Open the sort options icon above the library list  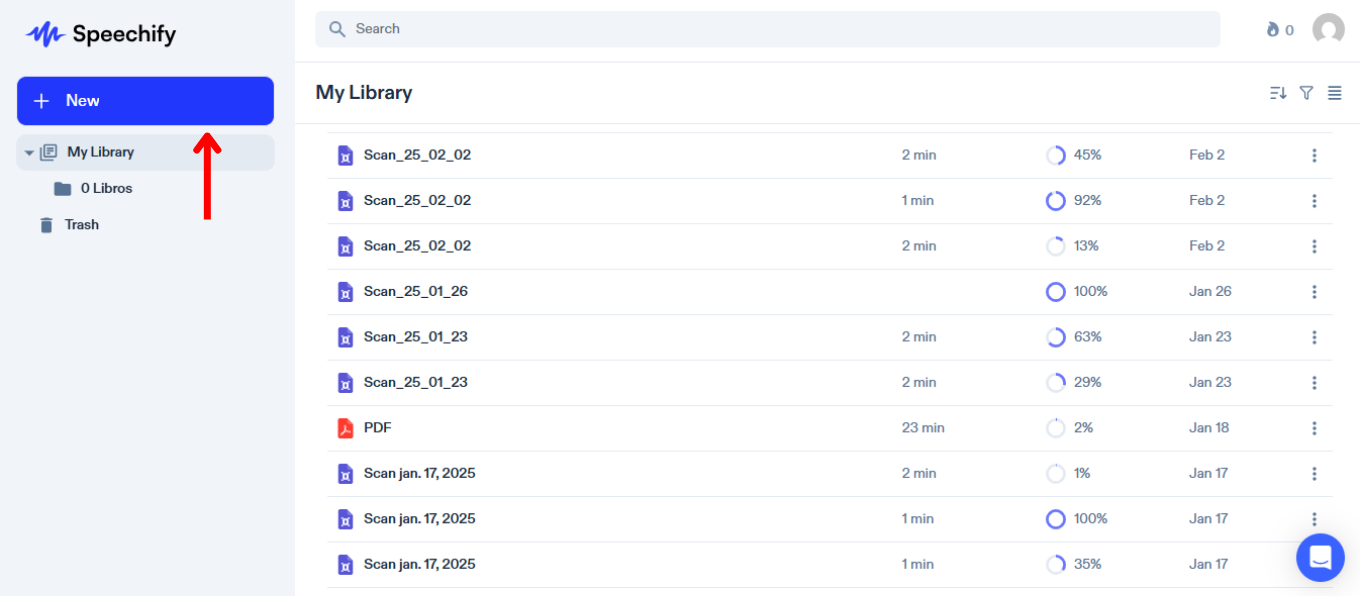coord(1277,92)
